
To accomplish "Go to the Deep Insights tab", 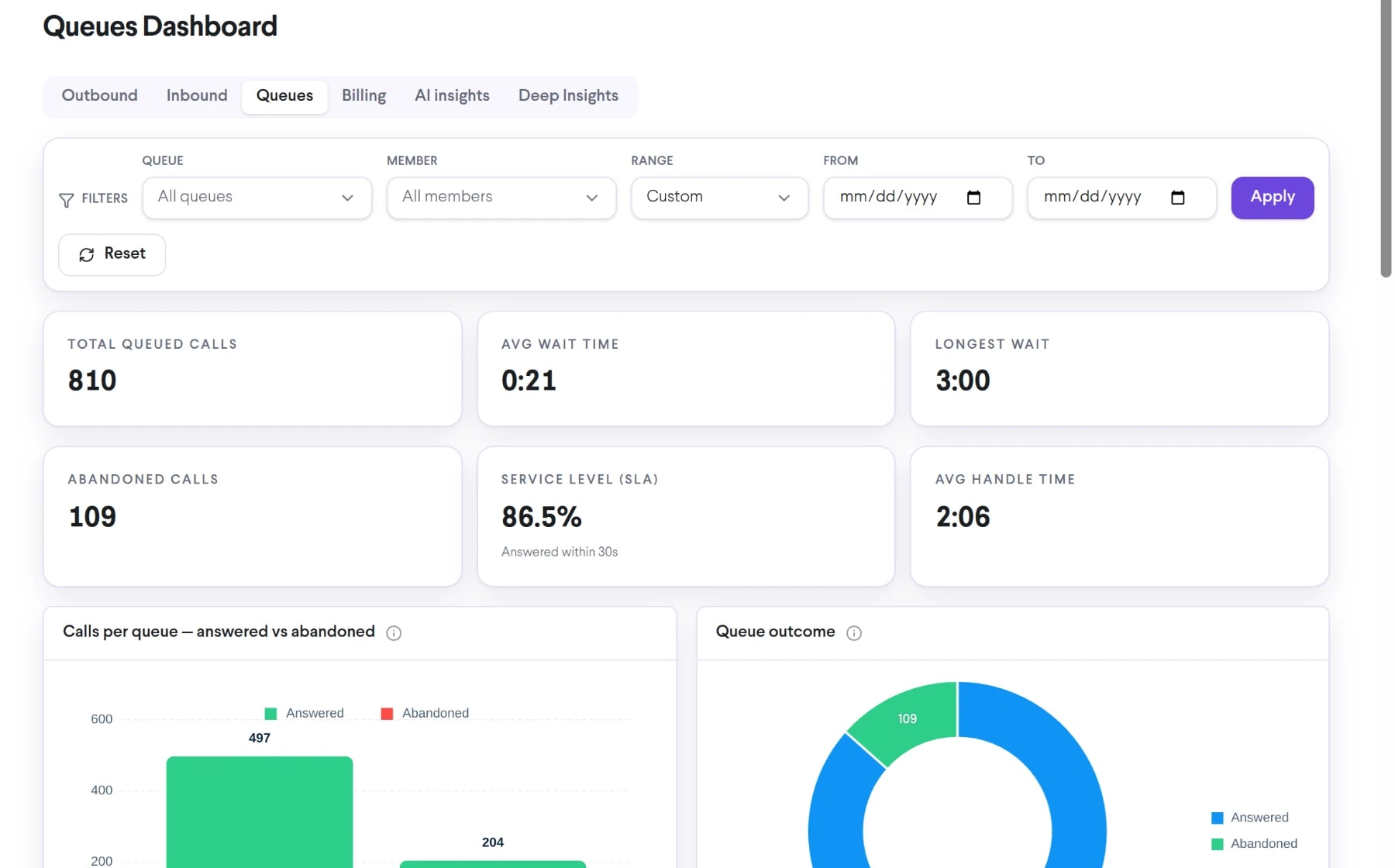I will point(568,96).
